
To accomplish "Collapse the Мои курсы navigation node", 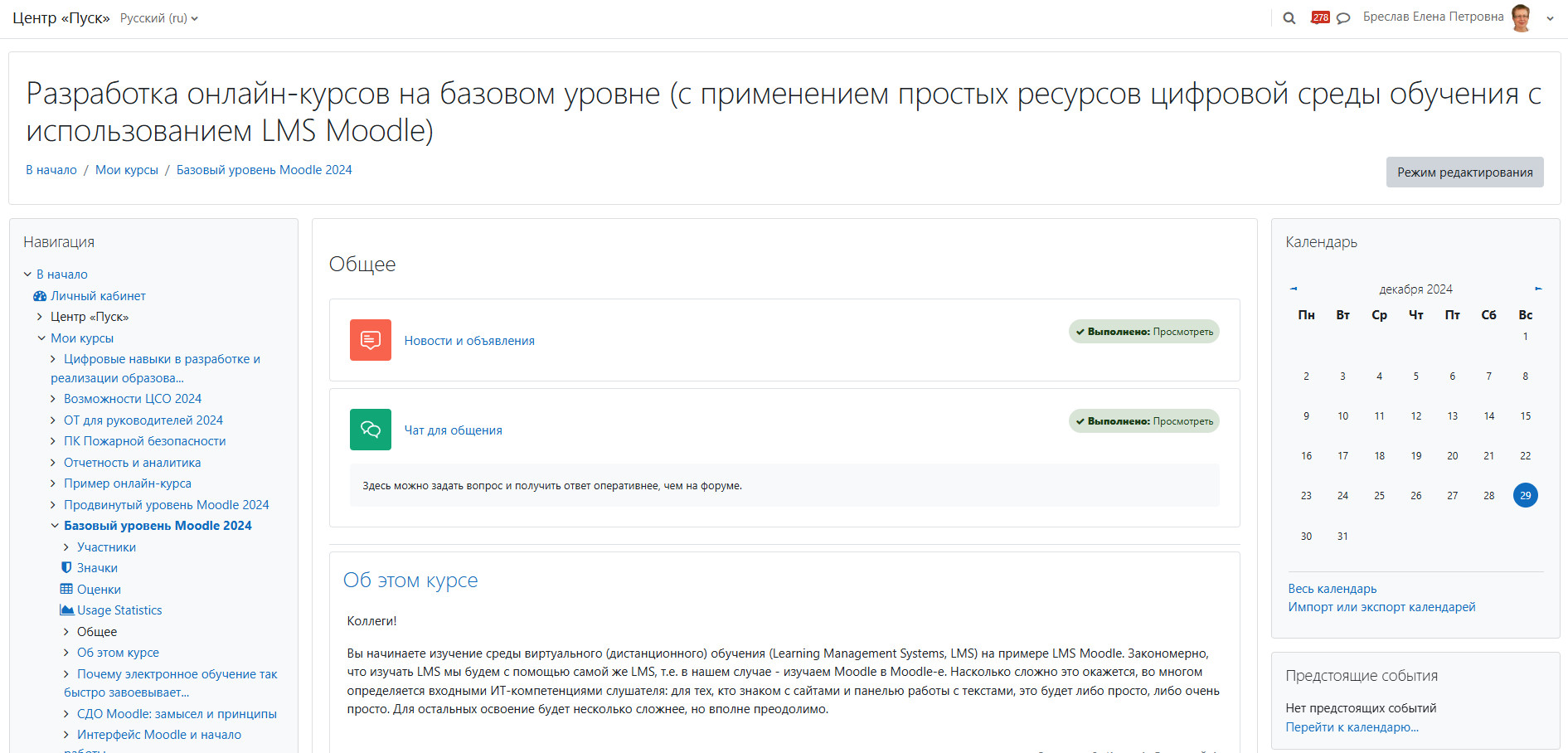I will pyautogui.click(x=41, y=338).
